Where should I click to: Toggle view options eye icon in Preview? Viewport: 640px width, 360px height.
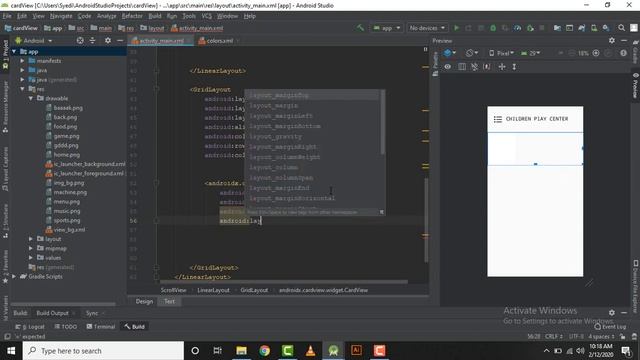coord(448,67)
